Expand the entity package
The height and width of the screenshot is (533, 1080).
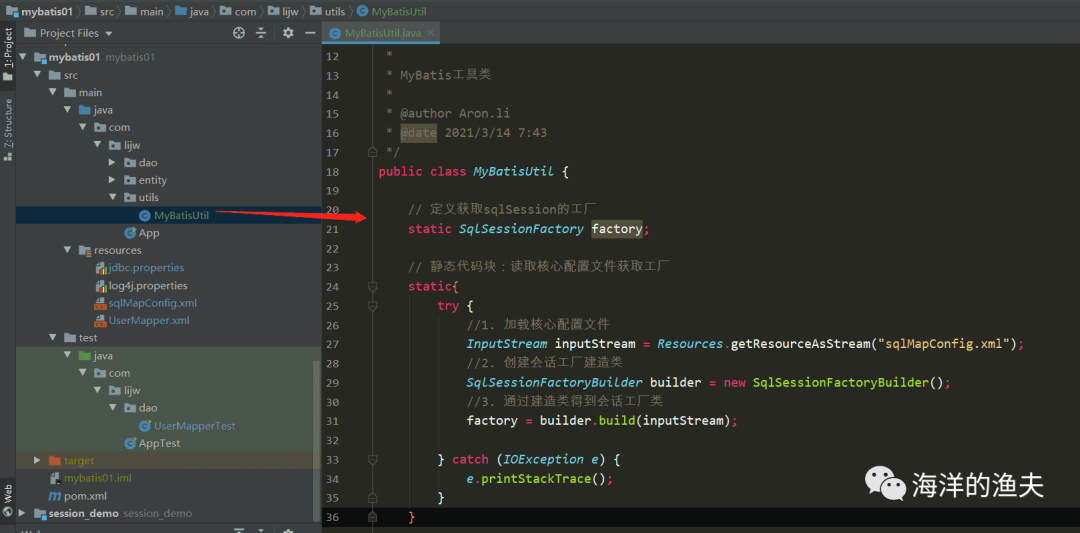(x=113, y=180)
